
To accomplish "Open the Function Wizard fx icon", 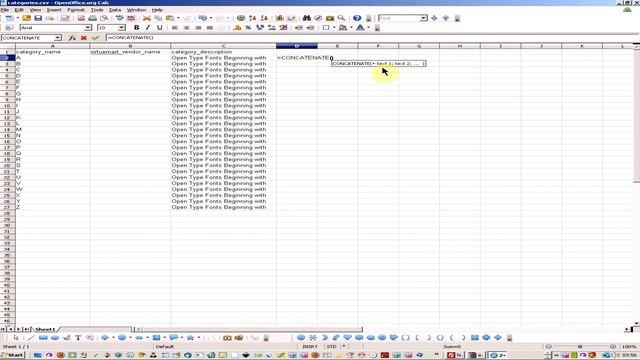I will coord(72,38).
